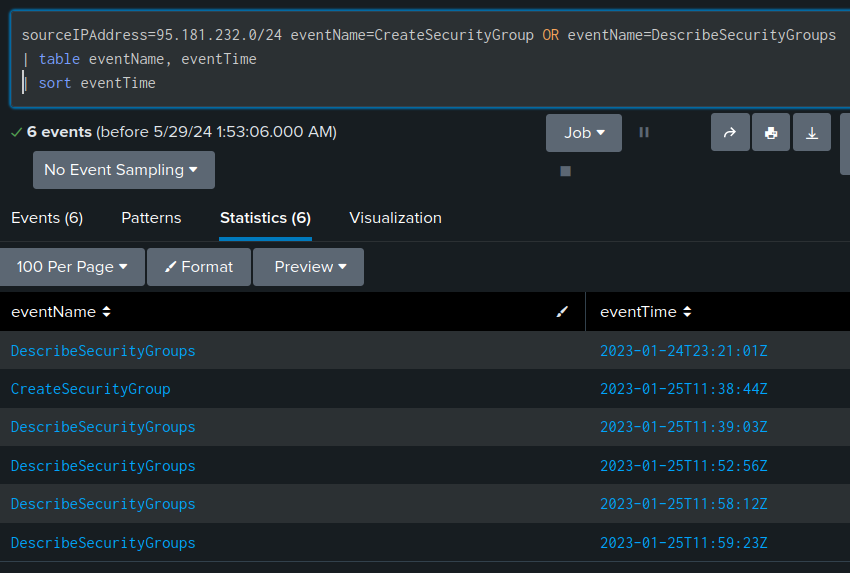Switch to the Events (6) tab
The width and height of the screenshot is (850, 573).
[x=47, y=218]
